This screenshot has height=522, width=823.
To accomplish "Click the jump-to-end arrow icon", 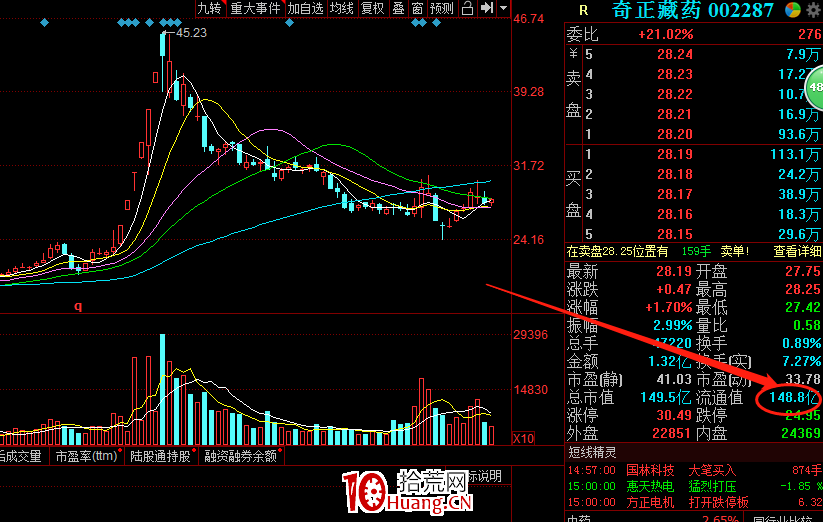I will (x=487, y=8).
